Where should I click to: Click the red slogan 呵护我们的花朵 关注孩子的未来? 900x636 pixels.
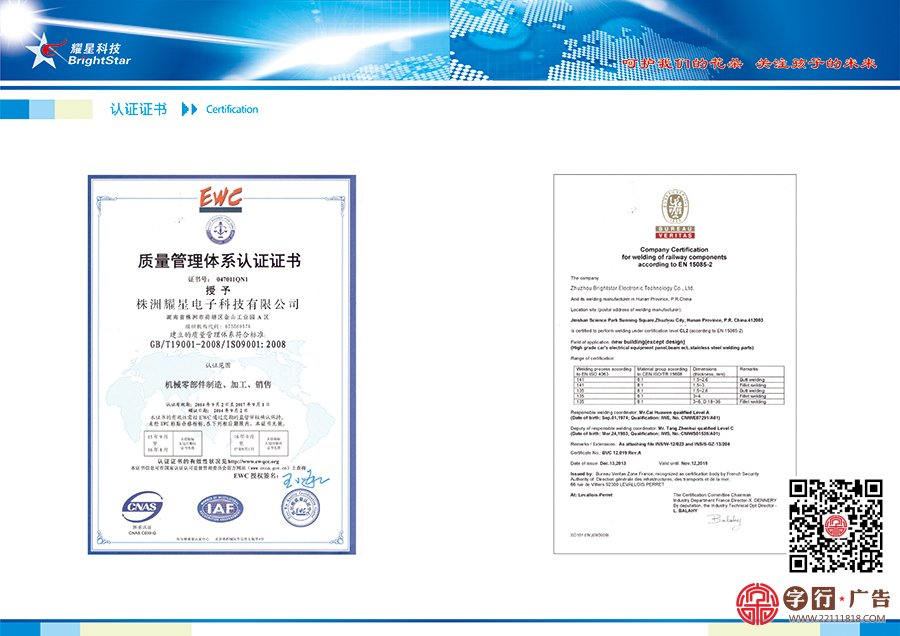[x=750, y=63]
